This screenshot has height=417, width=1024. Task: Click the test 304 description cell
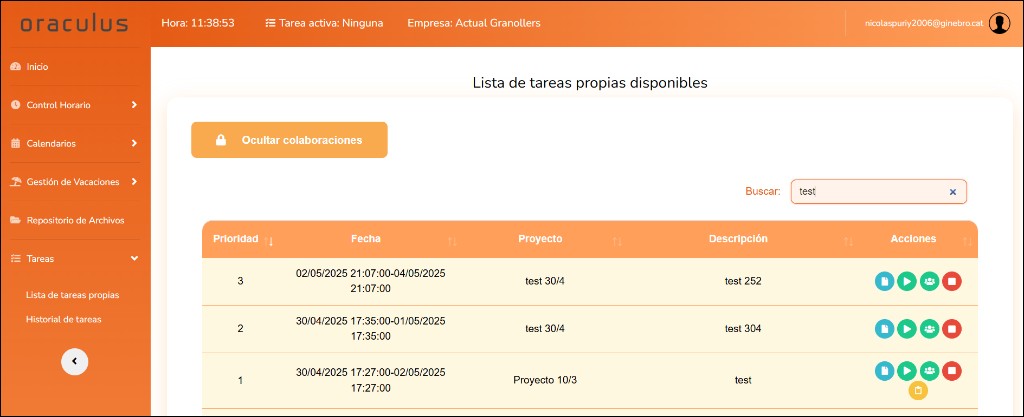[743, 329]
